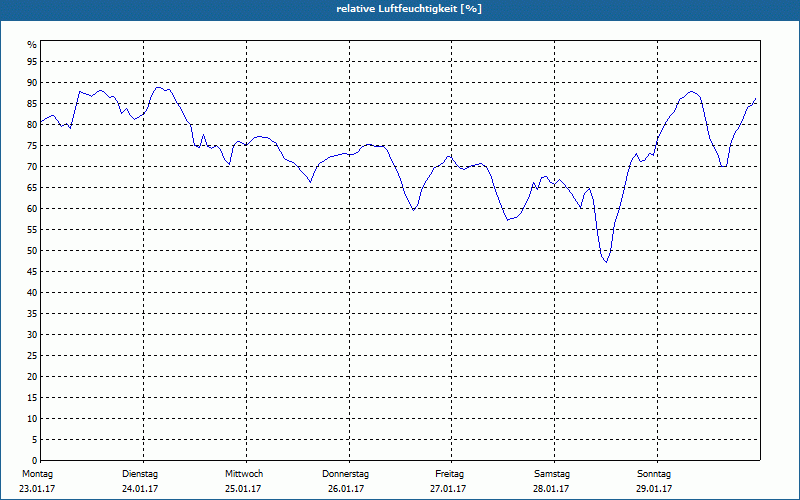Click the '35' y-axis value
The width and height of the screenshot is (800, 500).
(32, 314)
